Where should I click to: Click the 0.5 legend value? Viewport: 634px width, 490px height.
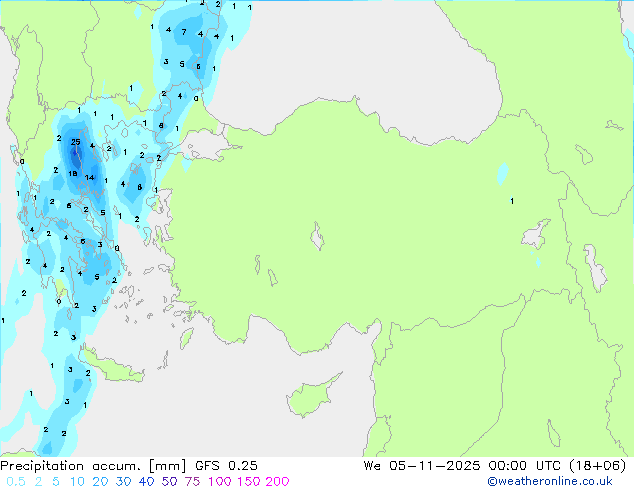click(x=16, y=482)
